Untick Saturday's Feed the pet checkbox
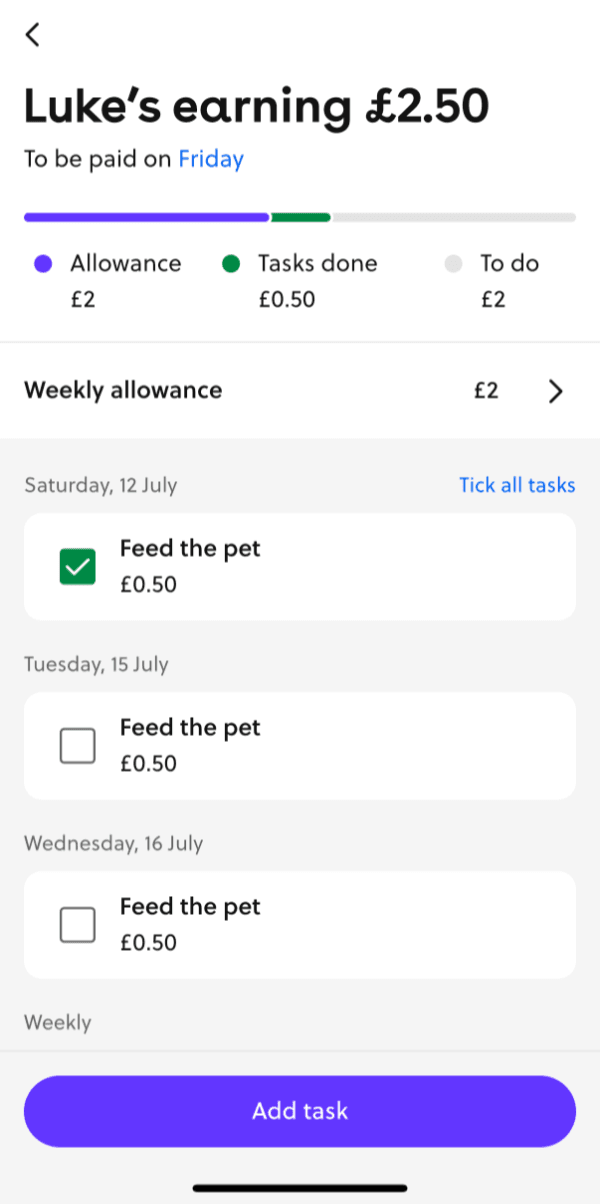 78,567
